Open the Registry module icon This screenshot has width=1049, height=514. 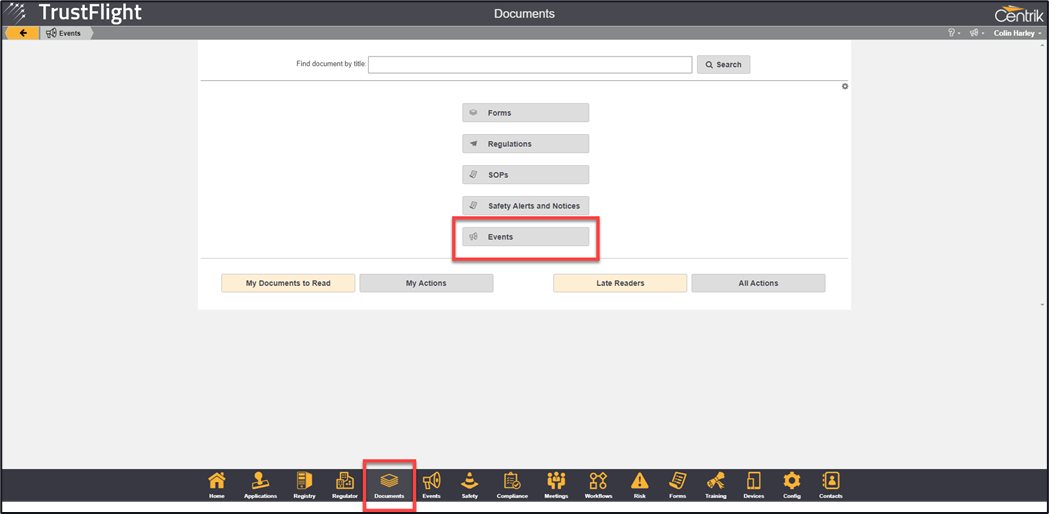304,485
